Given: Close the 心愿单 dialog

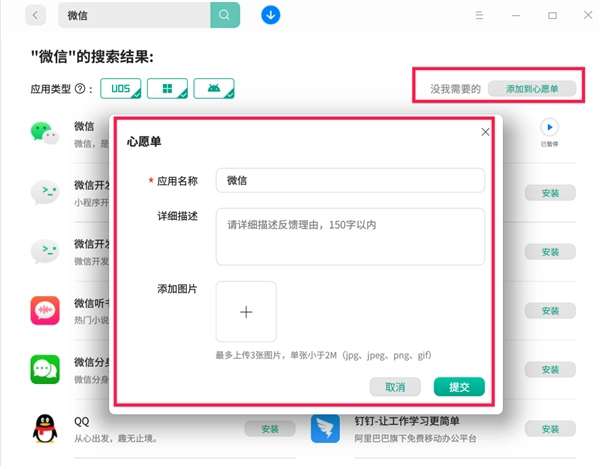Looking at the screenshot, I should pyautogui.click(x=485, y=132).
